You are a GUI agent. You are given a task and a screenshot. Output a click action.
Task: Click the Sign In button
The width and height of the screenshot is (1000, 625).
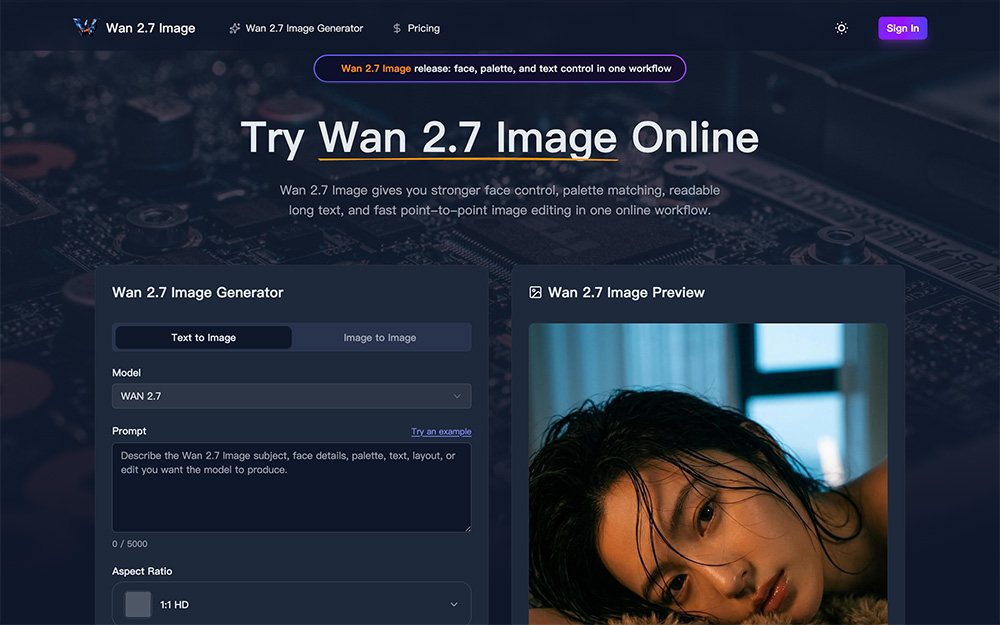click(902, 28)
